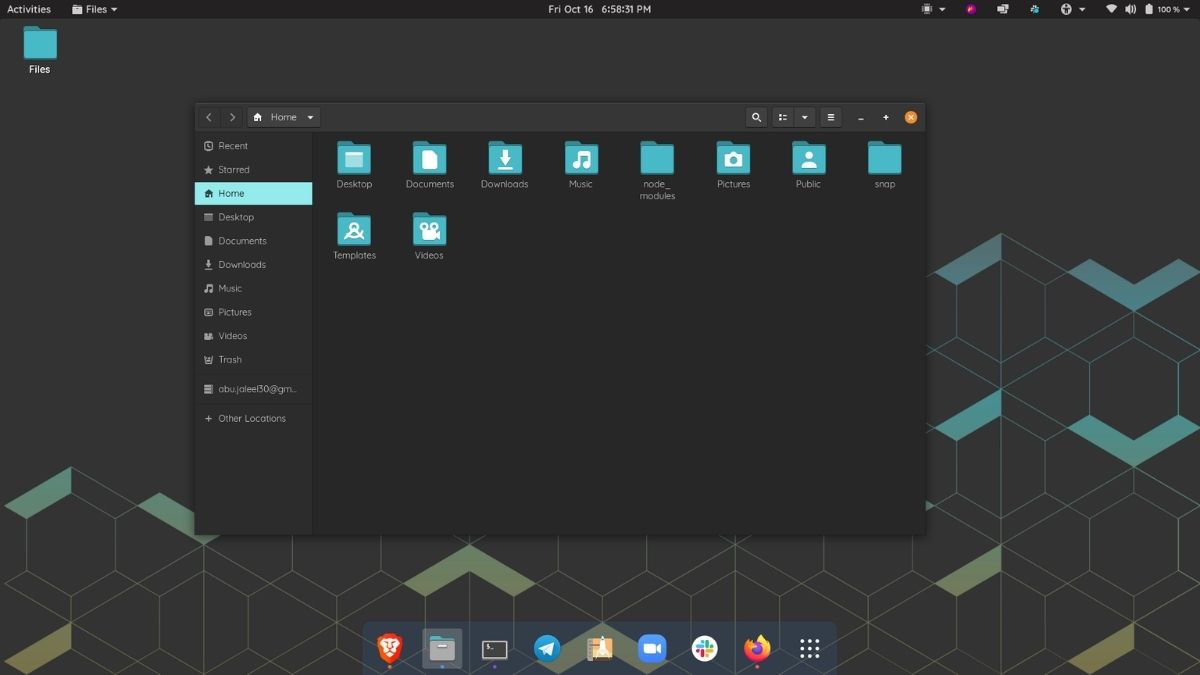The image size is (1200, 675).
Task: Open Slack from the dock
Action: (704, 648)
